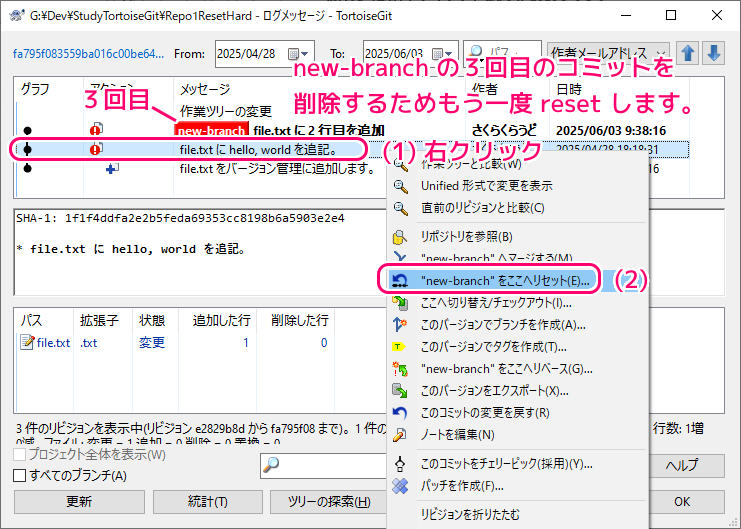Click the new-branch red label
This screenshot has width=741, height=529.
point(212,130)
